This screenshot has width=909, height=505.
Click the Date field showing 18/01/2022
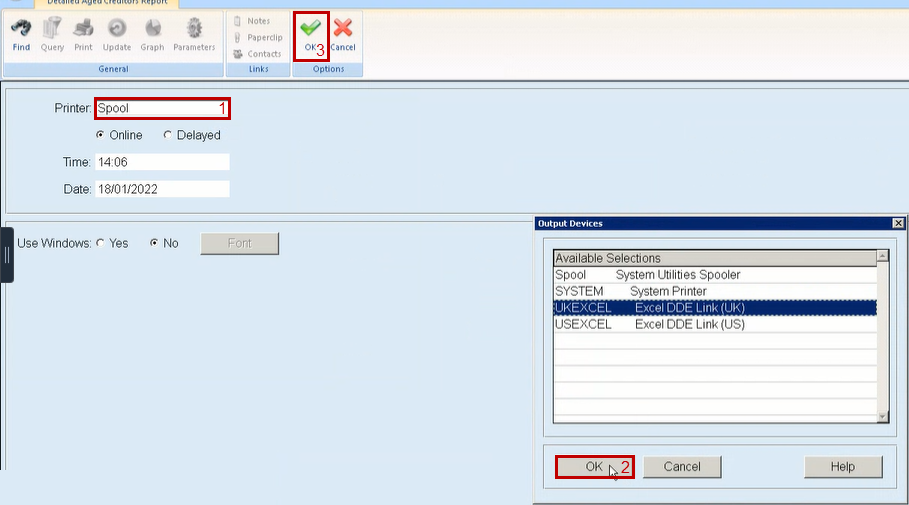point(162,189)
